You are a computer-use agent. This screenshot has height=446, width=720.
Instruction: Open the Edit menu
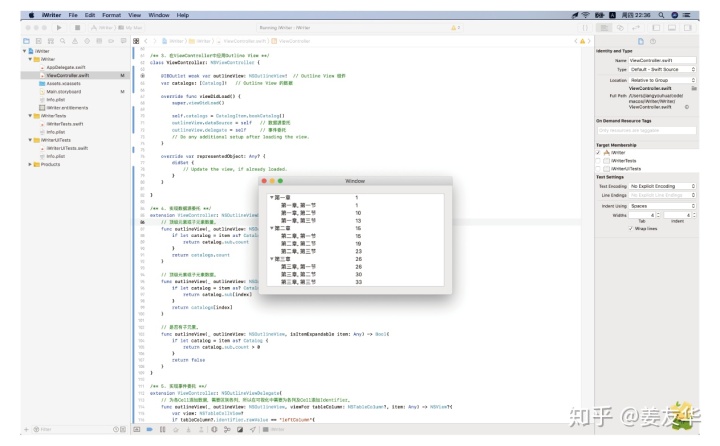coord(90,15)
